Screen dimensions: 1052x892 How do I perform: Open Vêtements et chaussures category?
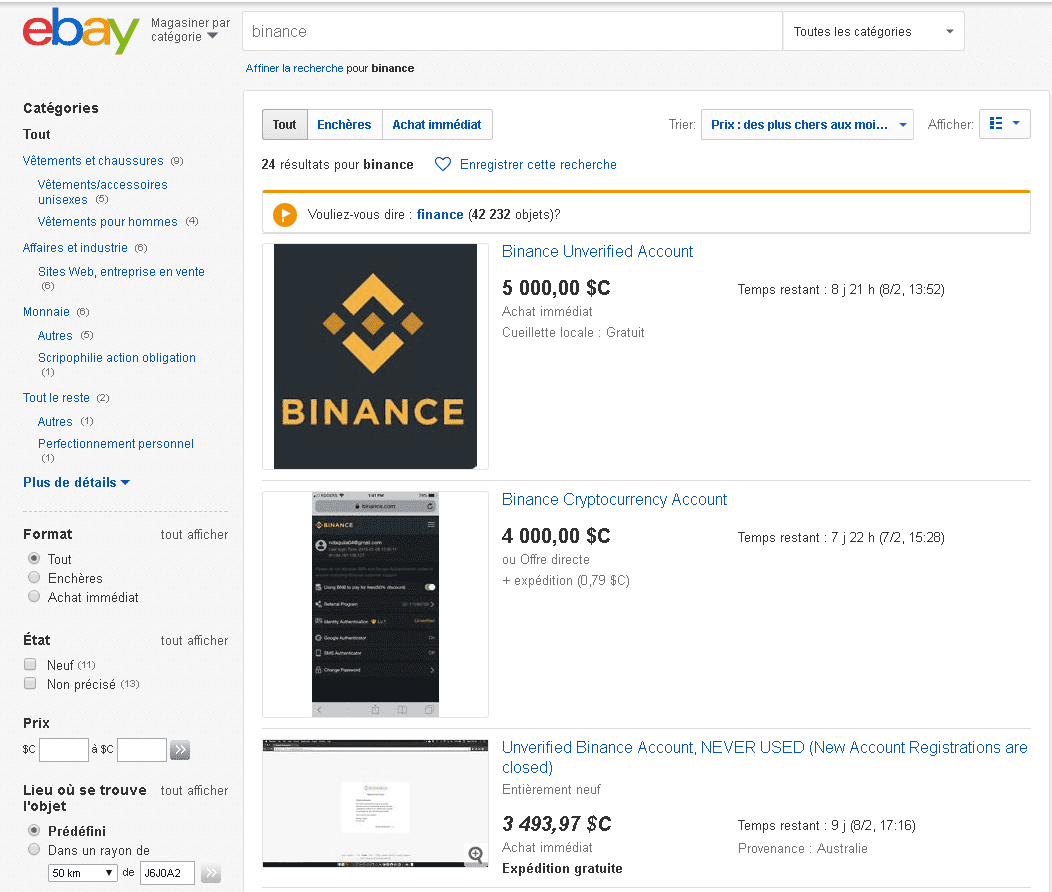coord(93,161)
